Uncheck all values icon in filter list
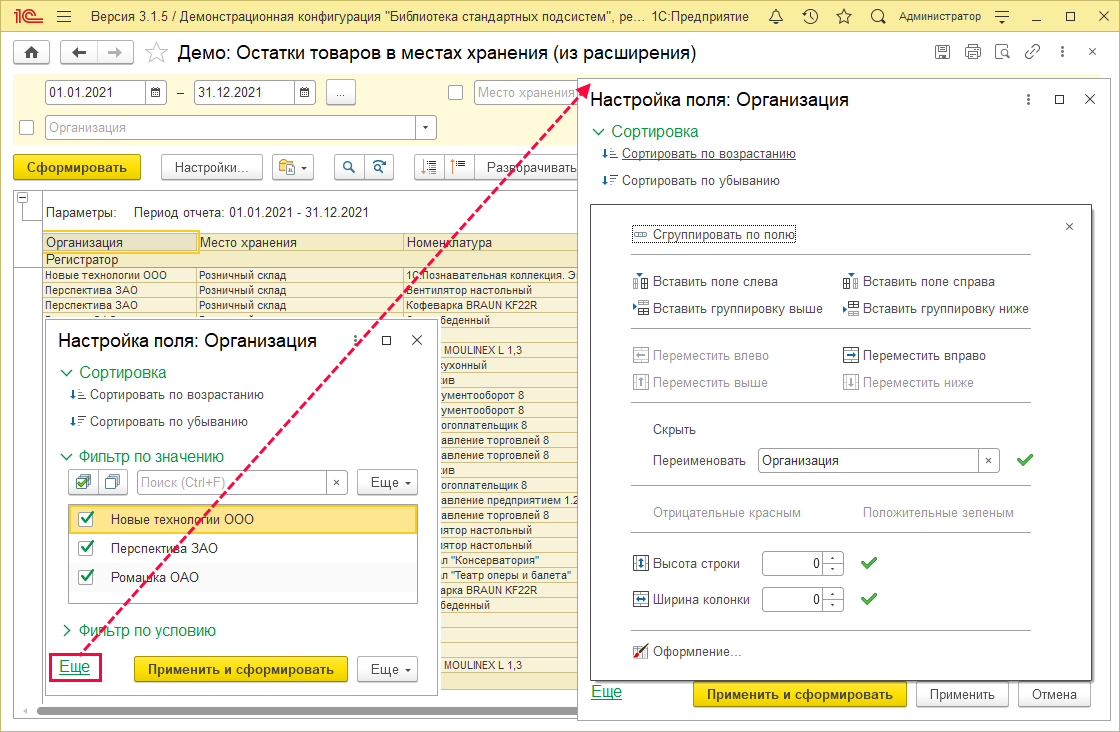This screenshot has width=1120, height=732. [x=112, y=482]
